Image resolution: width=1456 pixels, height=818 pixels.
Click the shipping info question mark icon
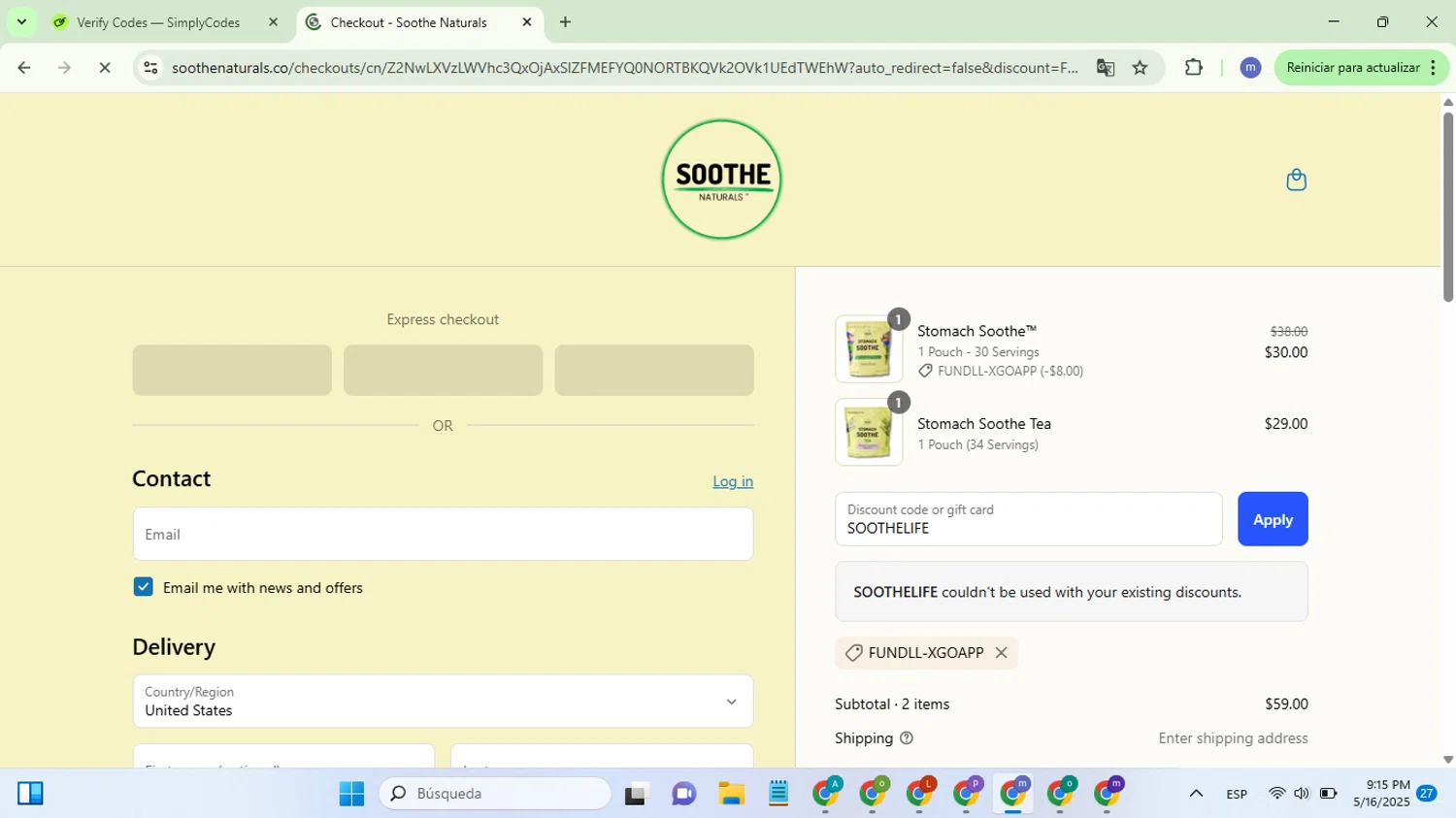pos(907,738)
